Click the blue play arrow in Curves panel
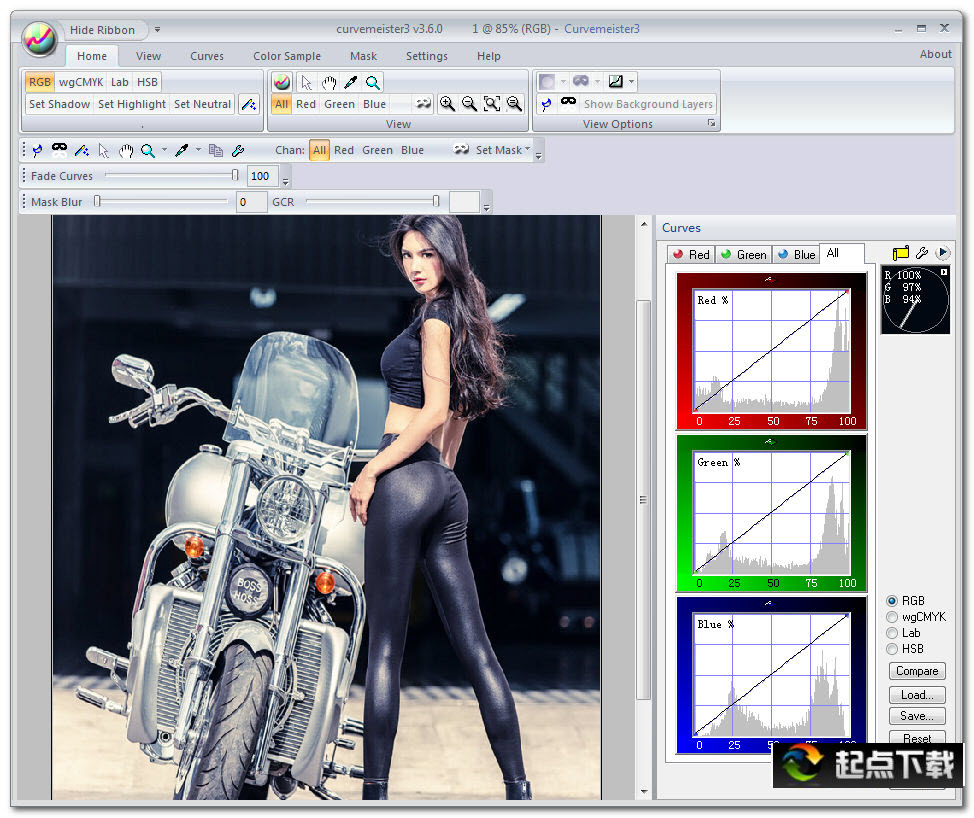This screenshot has width=974, height=818. (x=942, y=254)
